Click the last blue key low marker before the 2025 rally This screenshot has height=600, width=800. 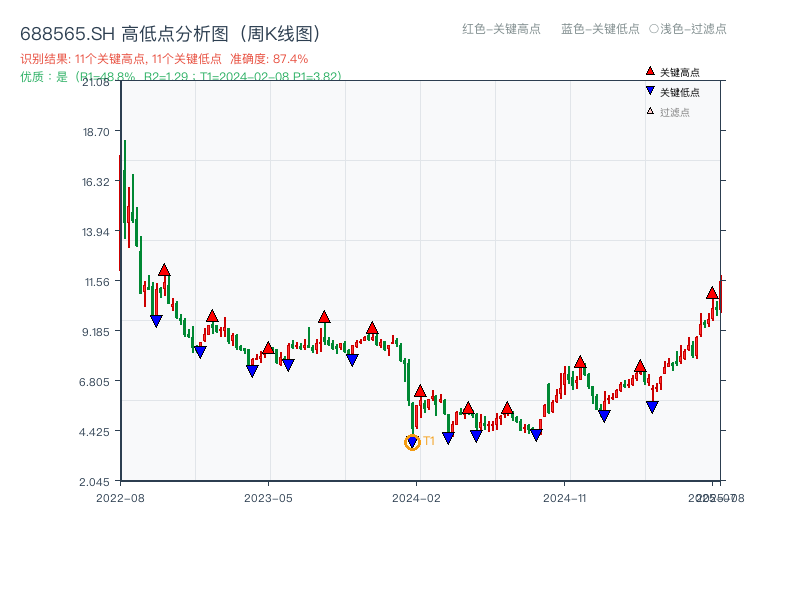(652, 407)
